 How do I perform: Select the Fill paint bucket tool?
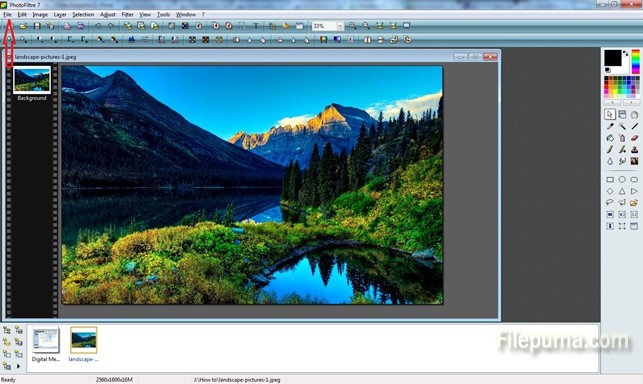[610, 138]
